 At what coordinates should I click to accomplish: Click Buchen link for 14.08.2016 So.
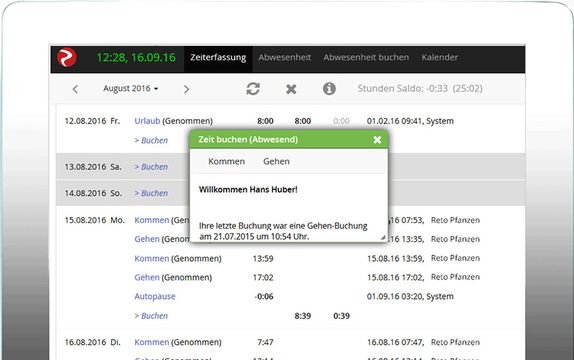pos(151,193)
